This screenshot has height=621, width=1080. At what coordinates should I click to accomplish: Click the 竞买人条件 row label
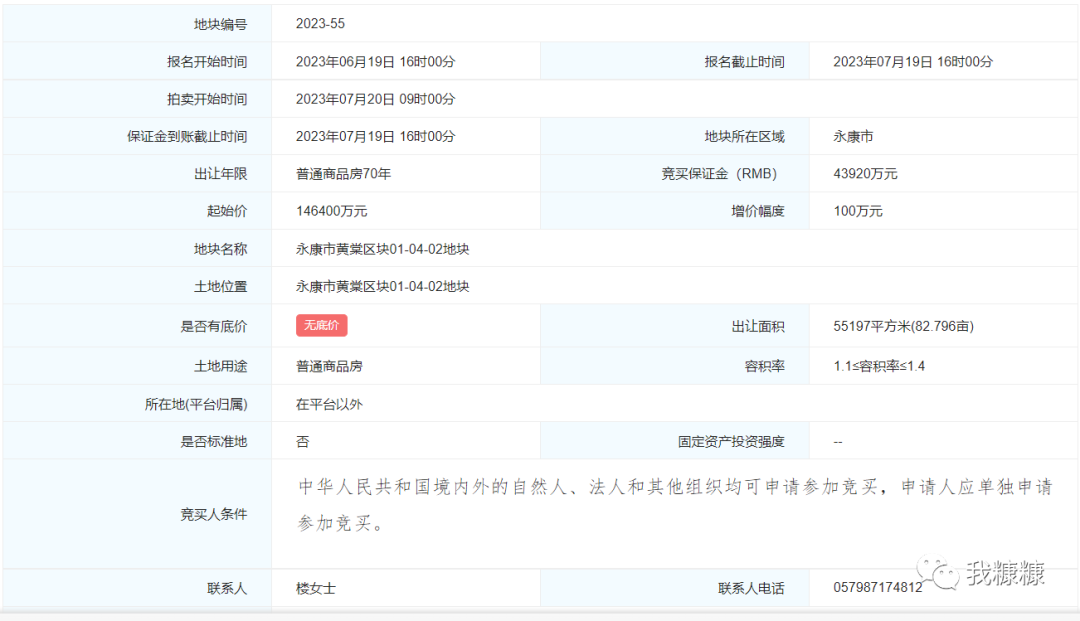coord(213,515)
